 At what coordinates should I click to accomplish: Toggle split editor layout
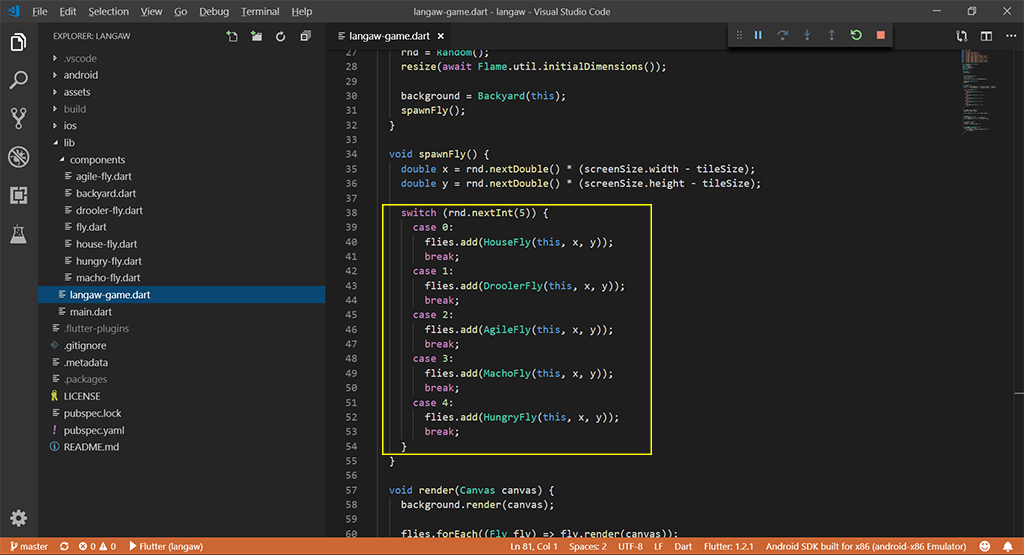(x=986, y=37)
